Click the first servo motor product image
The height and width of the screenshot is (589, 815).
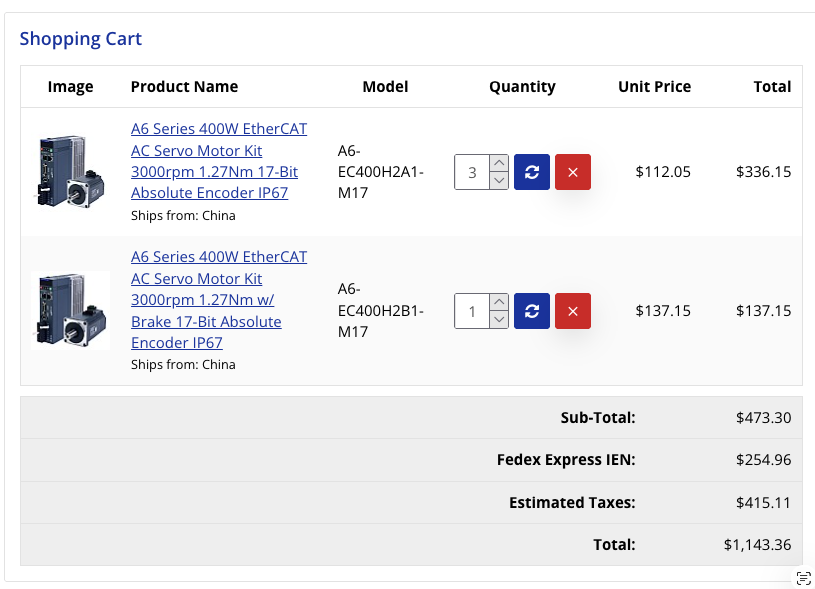coord(71,172)
